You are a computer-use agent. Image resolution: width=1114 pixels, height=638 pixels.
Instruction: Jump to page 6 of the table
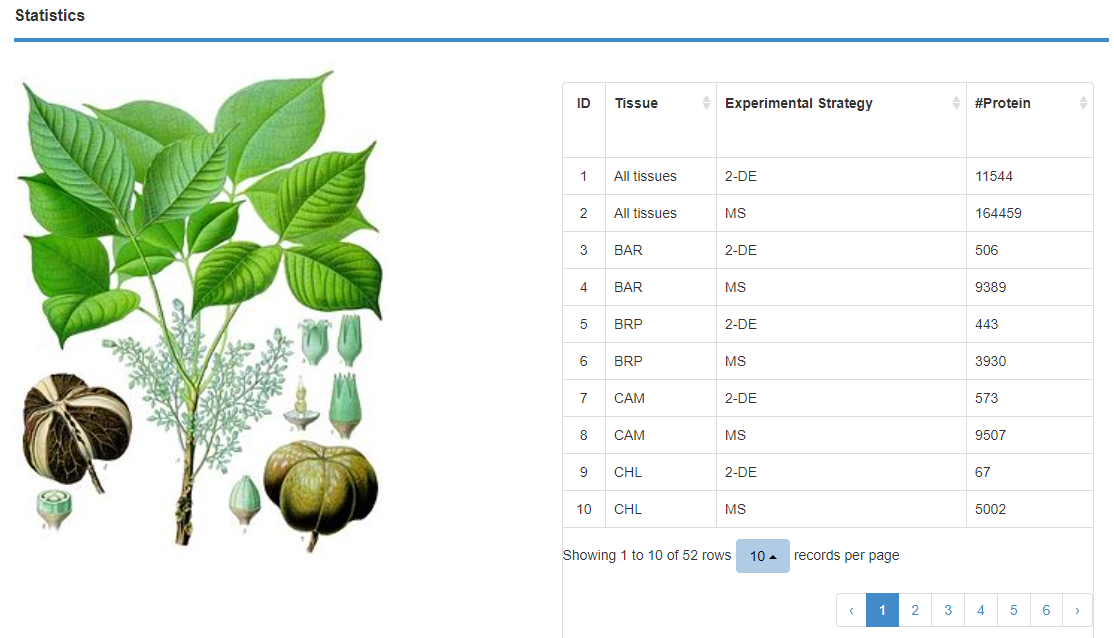point(1046,610)
